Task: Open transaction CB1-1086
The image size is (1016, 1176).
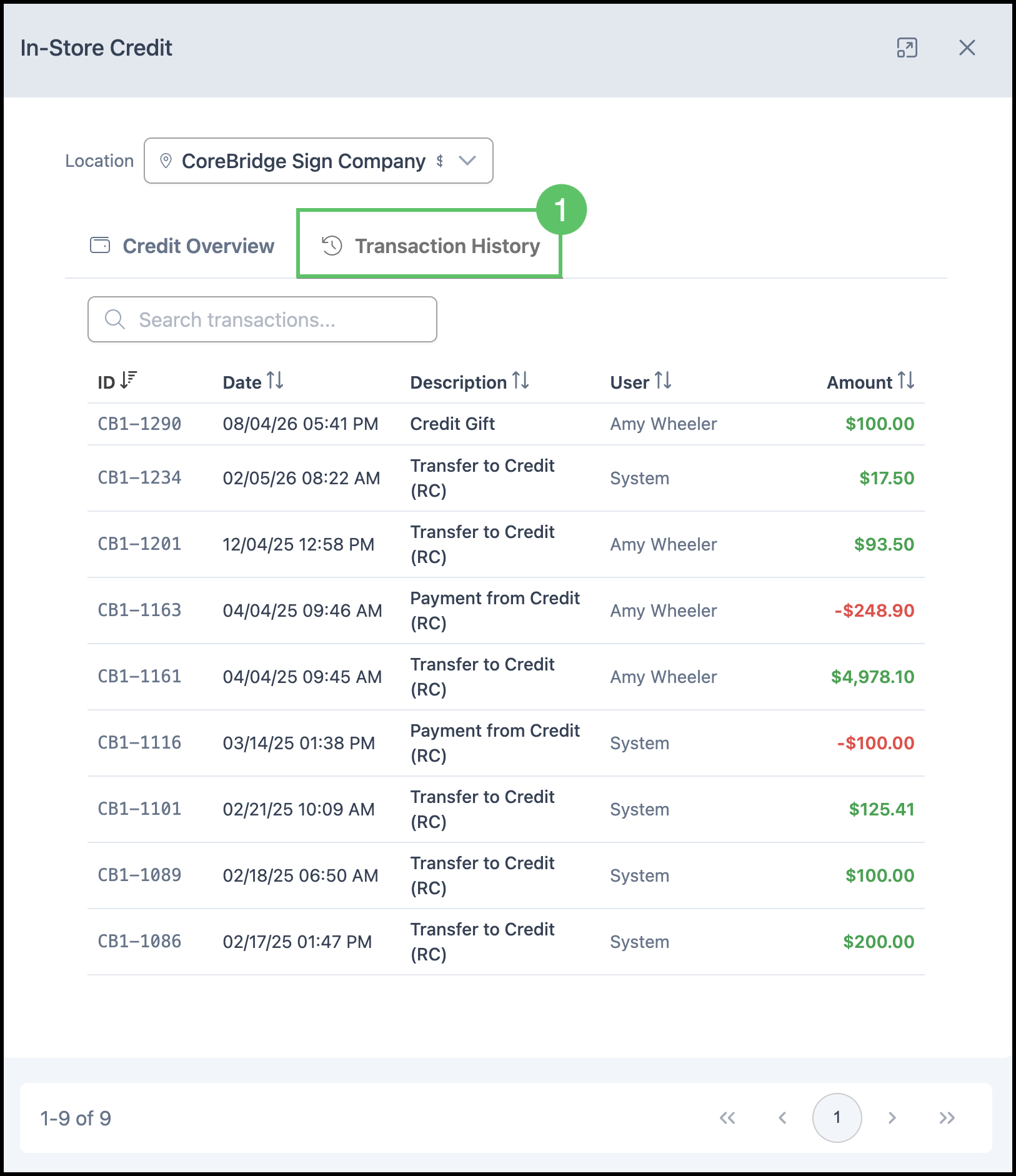Action: 139,941
